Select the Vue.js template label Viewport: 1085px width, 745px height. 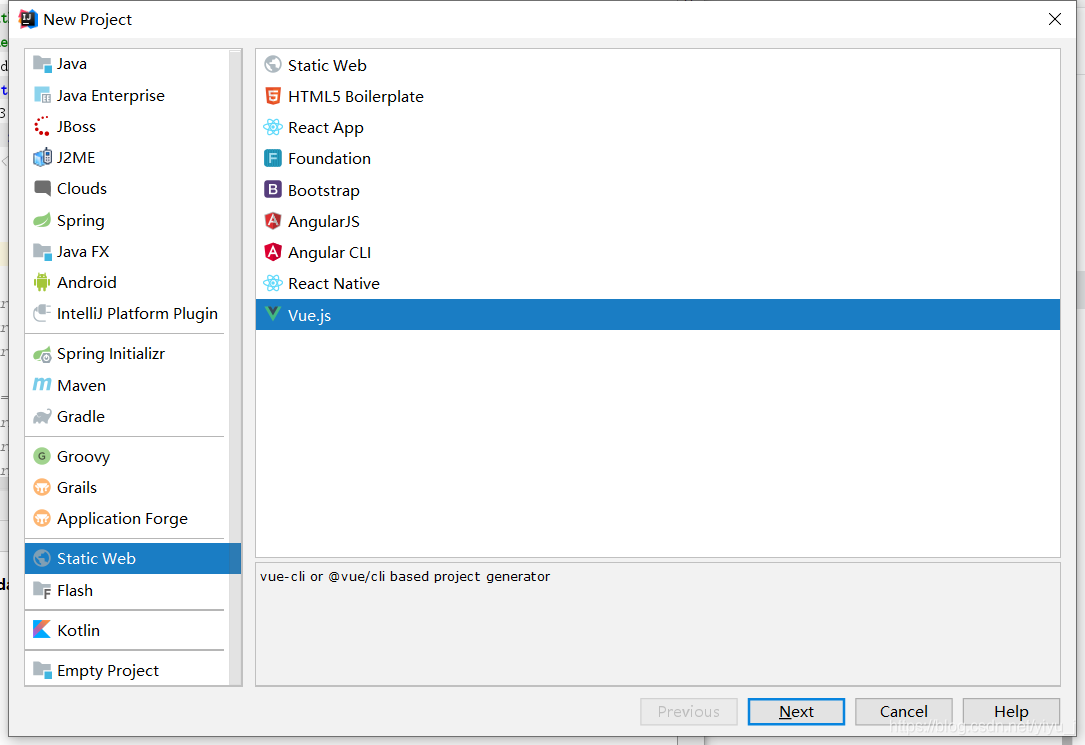click(x=309, y=315)
